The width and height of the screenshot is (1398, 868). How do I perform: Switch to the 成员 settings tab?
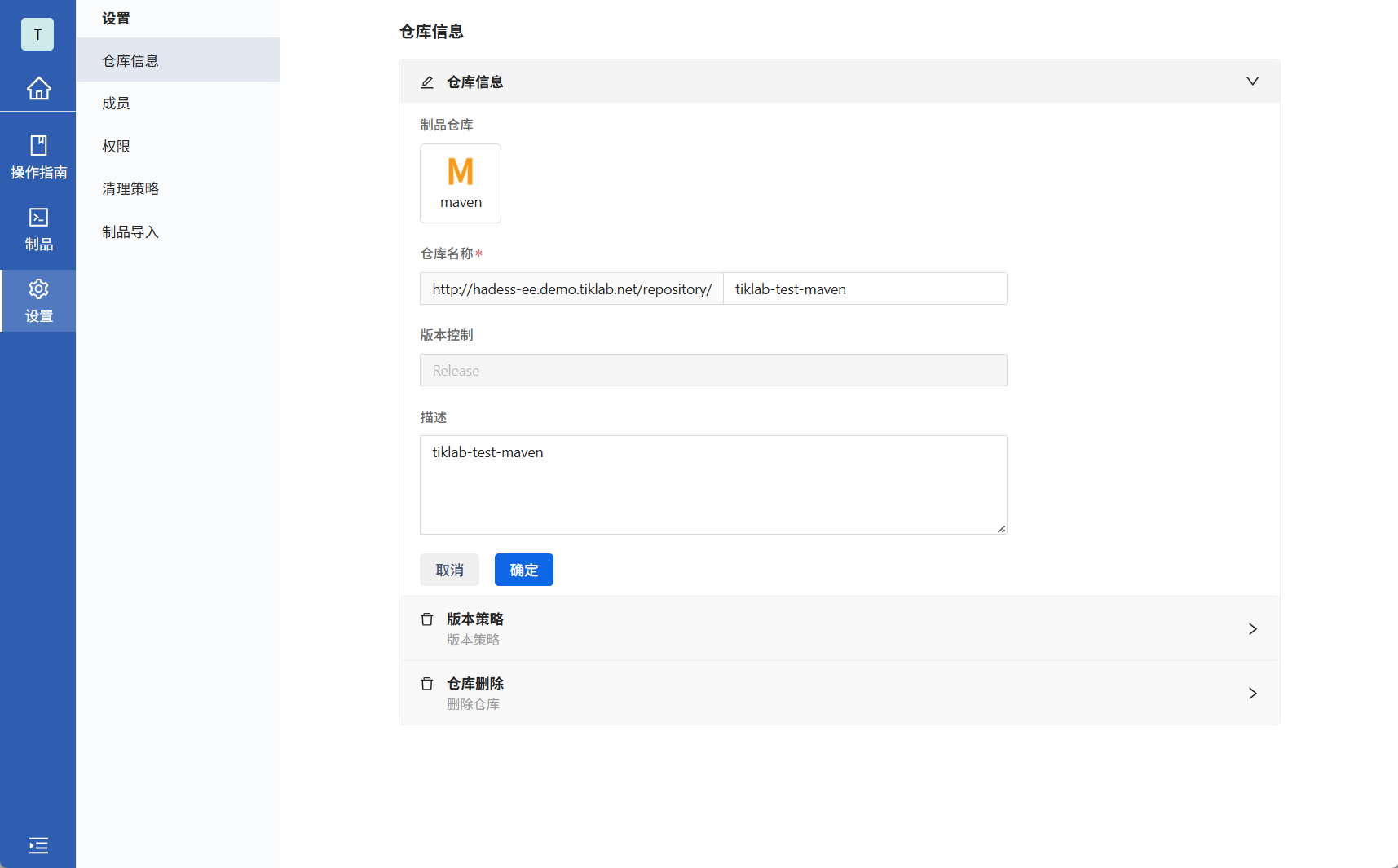pyautogui.click(x=116, y=103)
